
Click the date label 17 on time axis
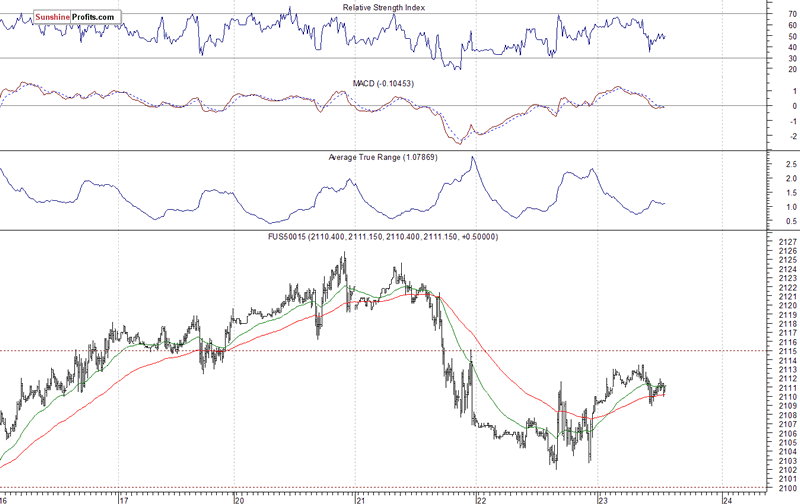pyautogui.click(x=124, y=500)
